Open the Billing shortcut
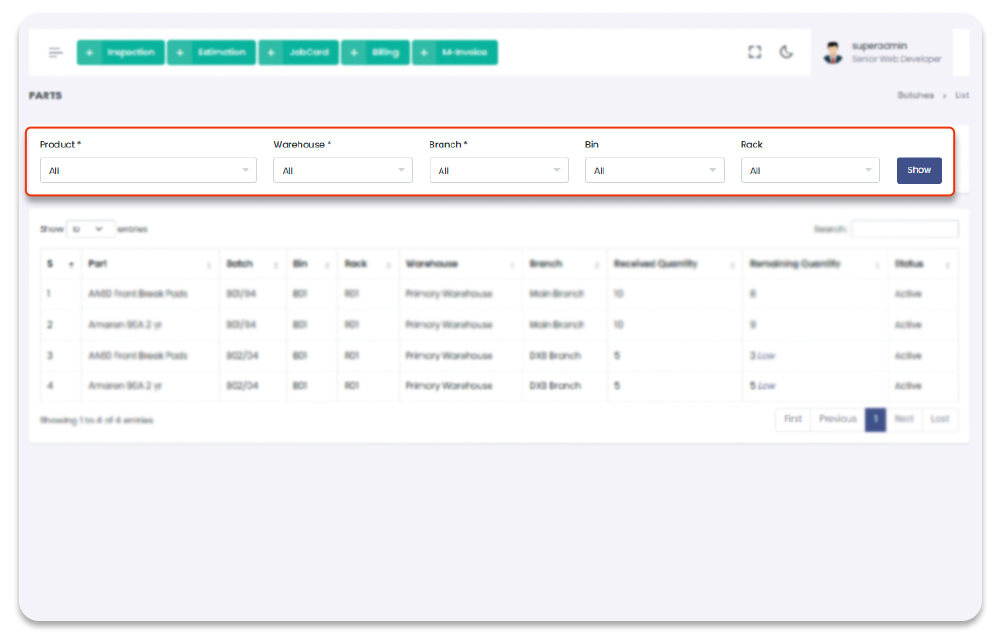This screenshot has width=1000, height=633. (x=375, y=53)
